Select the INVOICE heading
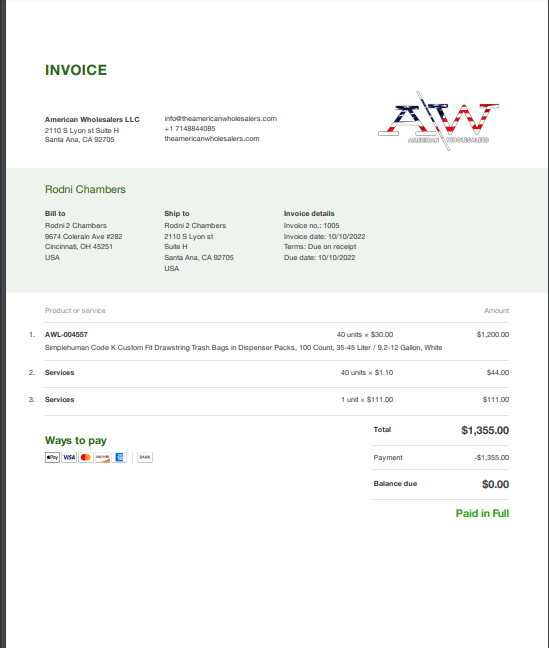The width and height of the screenshot is (549, 648). [76, 70]
